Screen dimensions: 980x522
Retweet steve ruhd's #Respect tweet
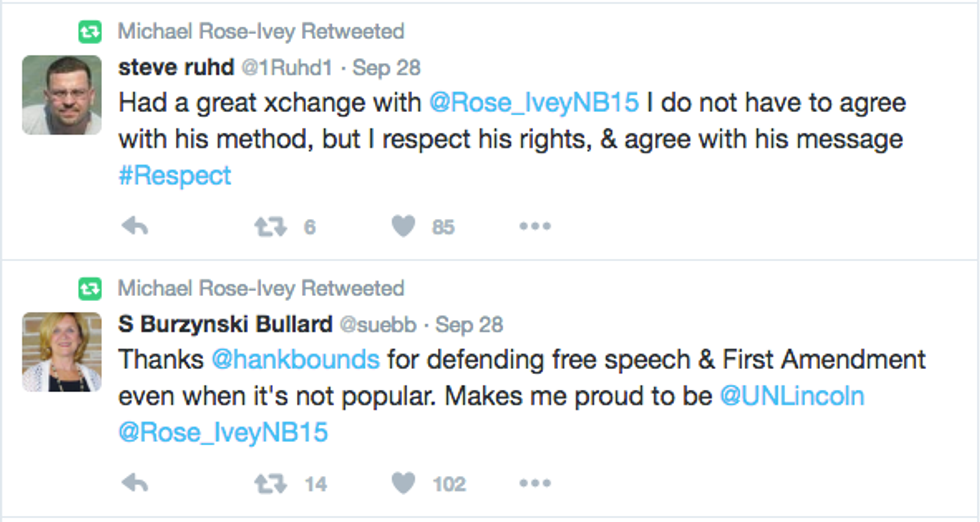270,227
